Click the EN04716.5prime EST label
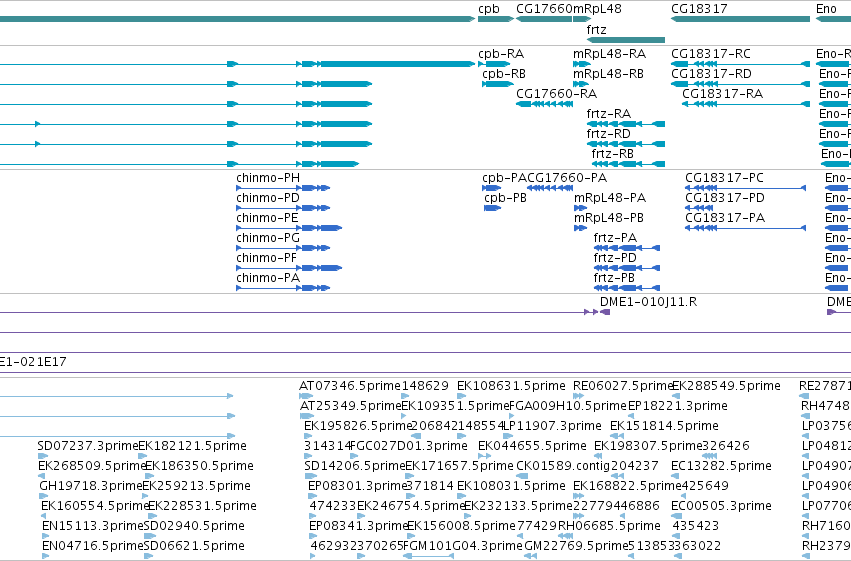 point(93,546)
